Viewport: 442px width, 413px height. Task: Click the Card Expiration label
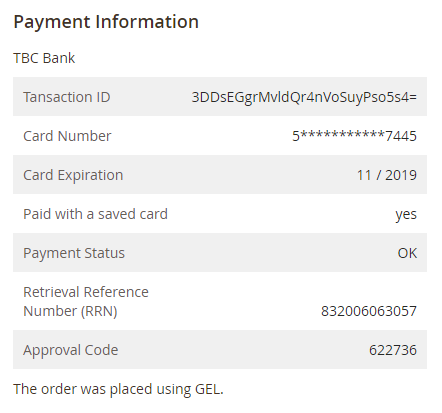(x=73, y=175)
